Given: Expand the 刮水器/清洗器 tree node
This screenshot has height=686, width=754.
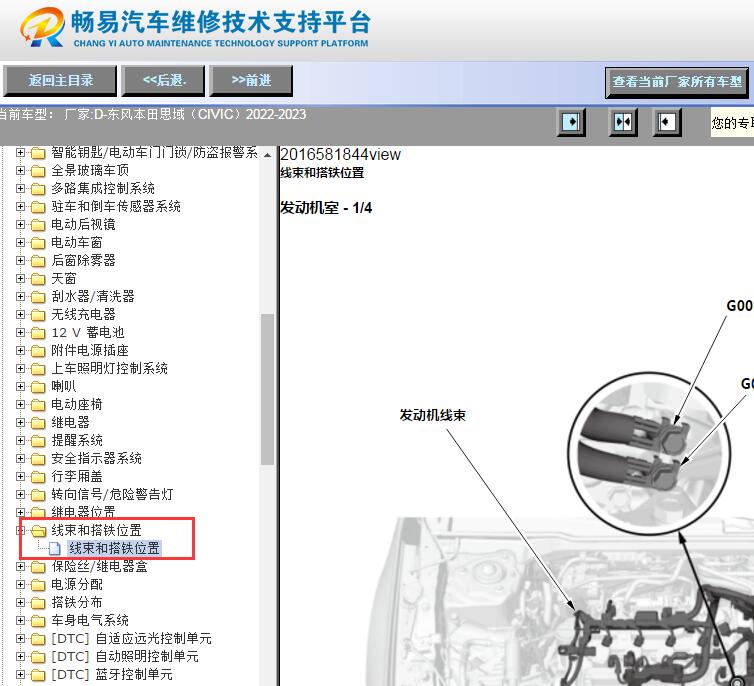Looking at the screenshot, I should pos(20,297).
